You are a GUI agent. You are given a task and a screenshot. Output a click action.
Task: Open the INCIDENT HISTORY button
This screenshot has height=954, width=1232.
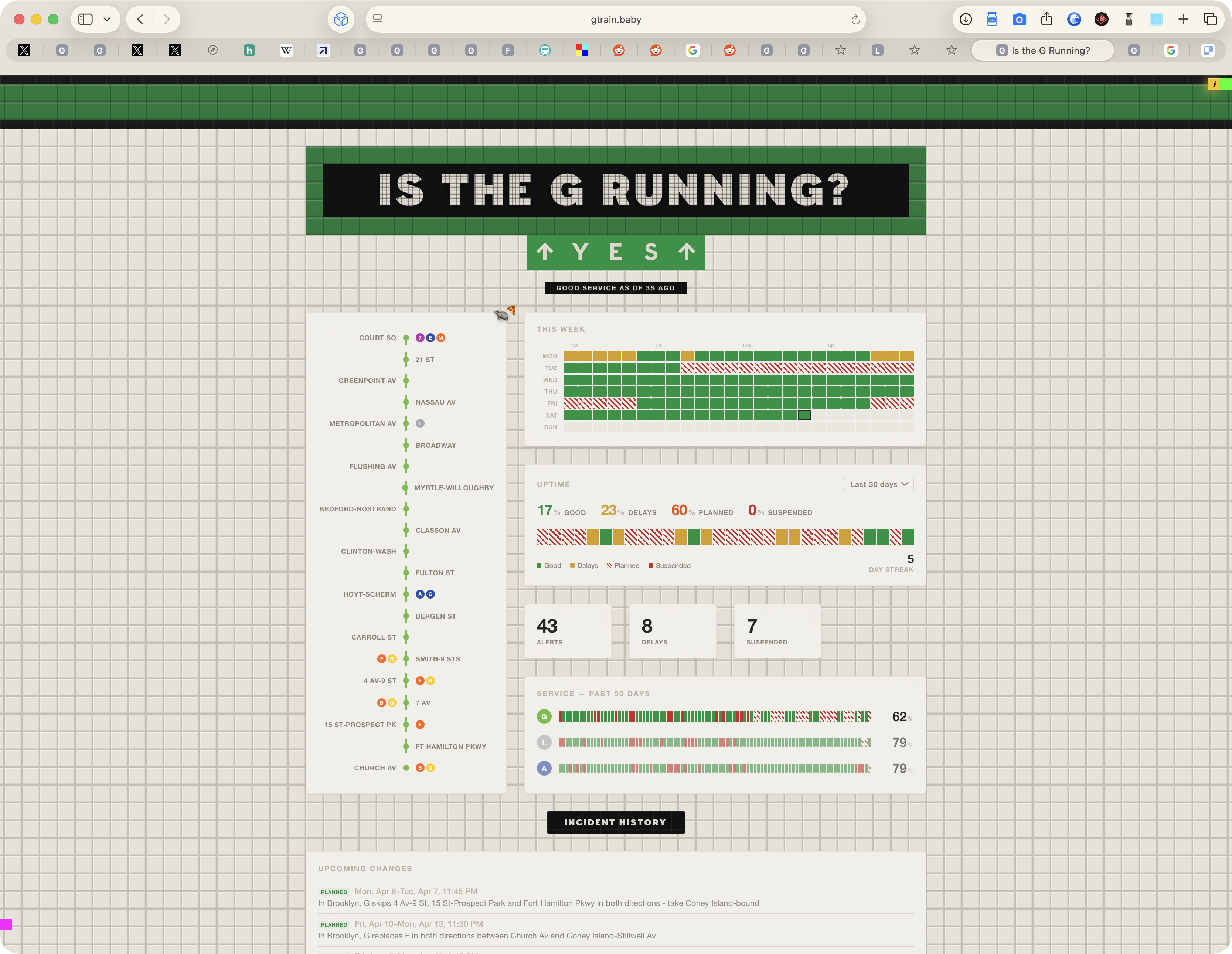[615, 822]
